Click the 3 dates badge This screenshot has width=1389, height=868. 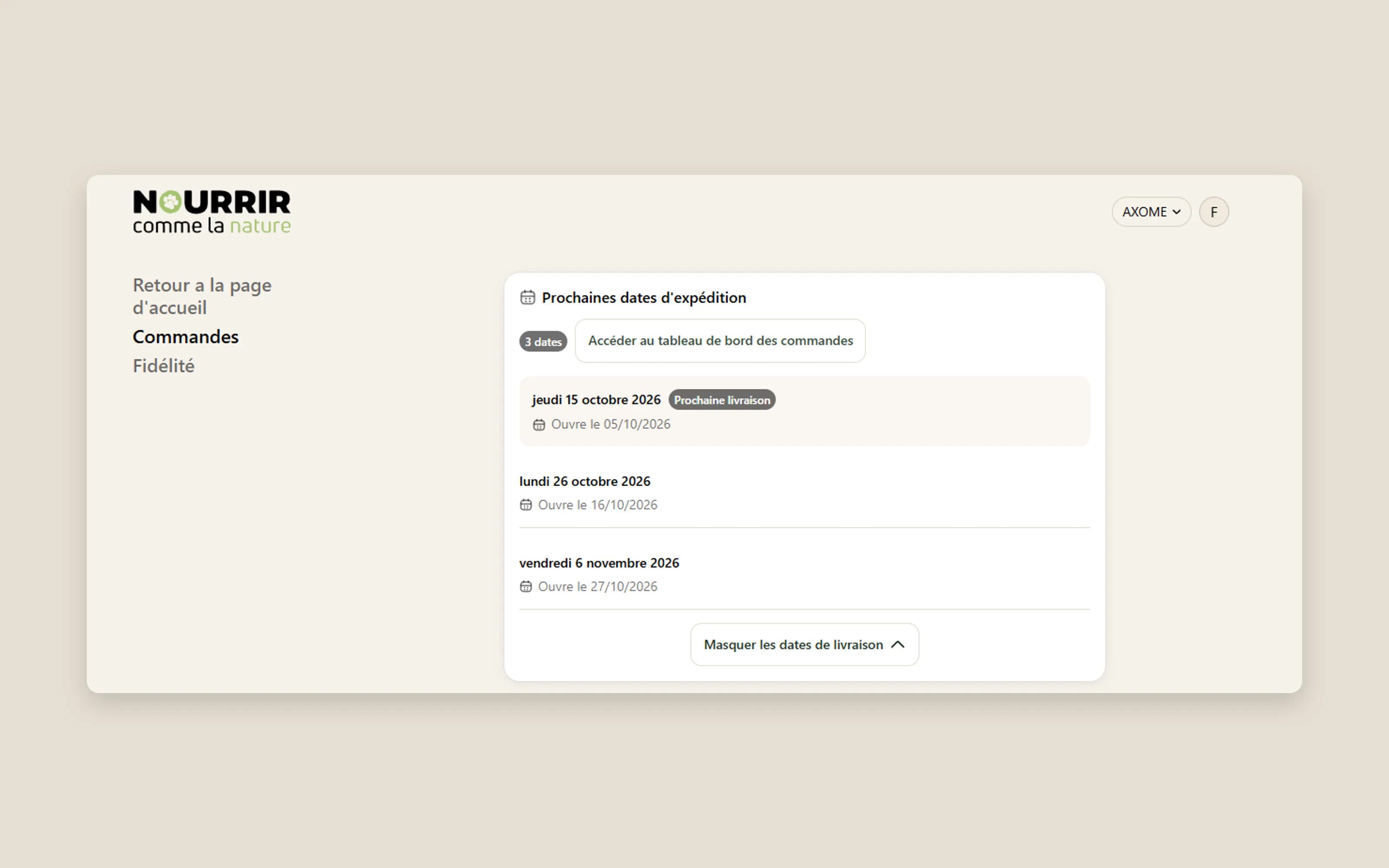pyautogui.click(x=543, y=342)
